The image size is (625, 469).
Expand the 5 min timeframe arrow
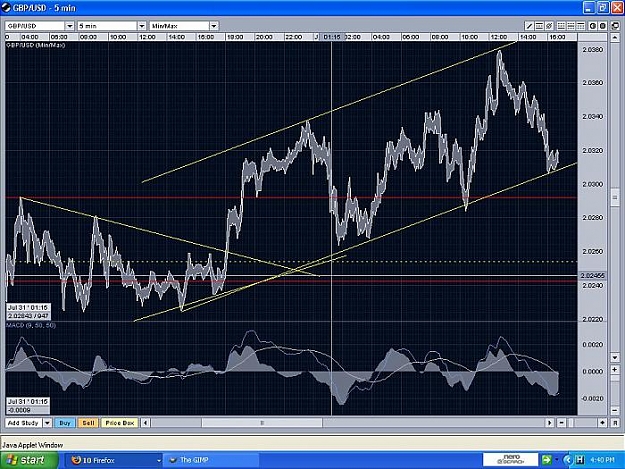point(142,26)
